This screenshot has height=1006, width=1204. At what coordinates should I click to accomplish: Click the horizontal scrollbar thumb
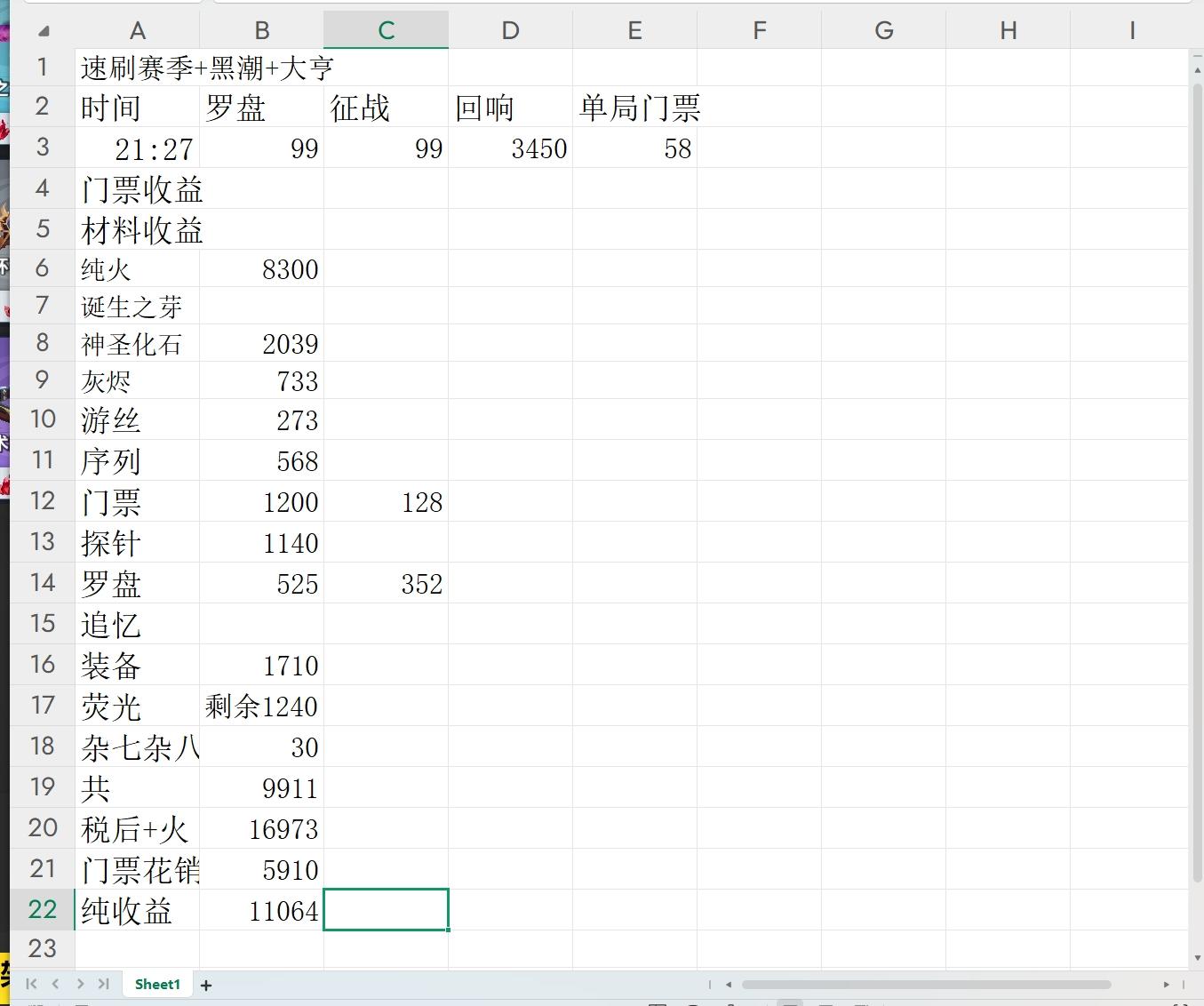926,984
